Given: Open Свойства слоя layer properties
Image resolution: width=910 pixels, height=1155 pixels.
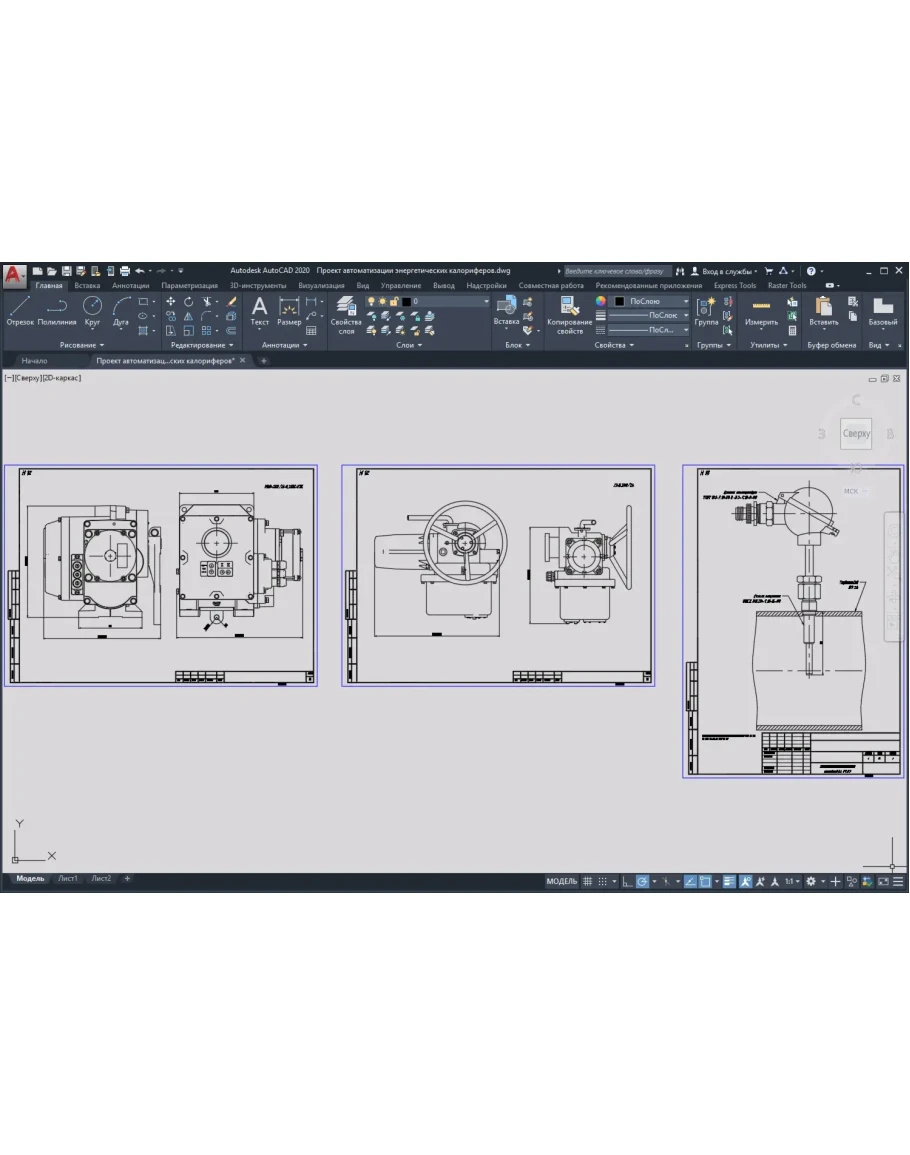Looking at the screenshot, I should (346, 314).
